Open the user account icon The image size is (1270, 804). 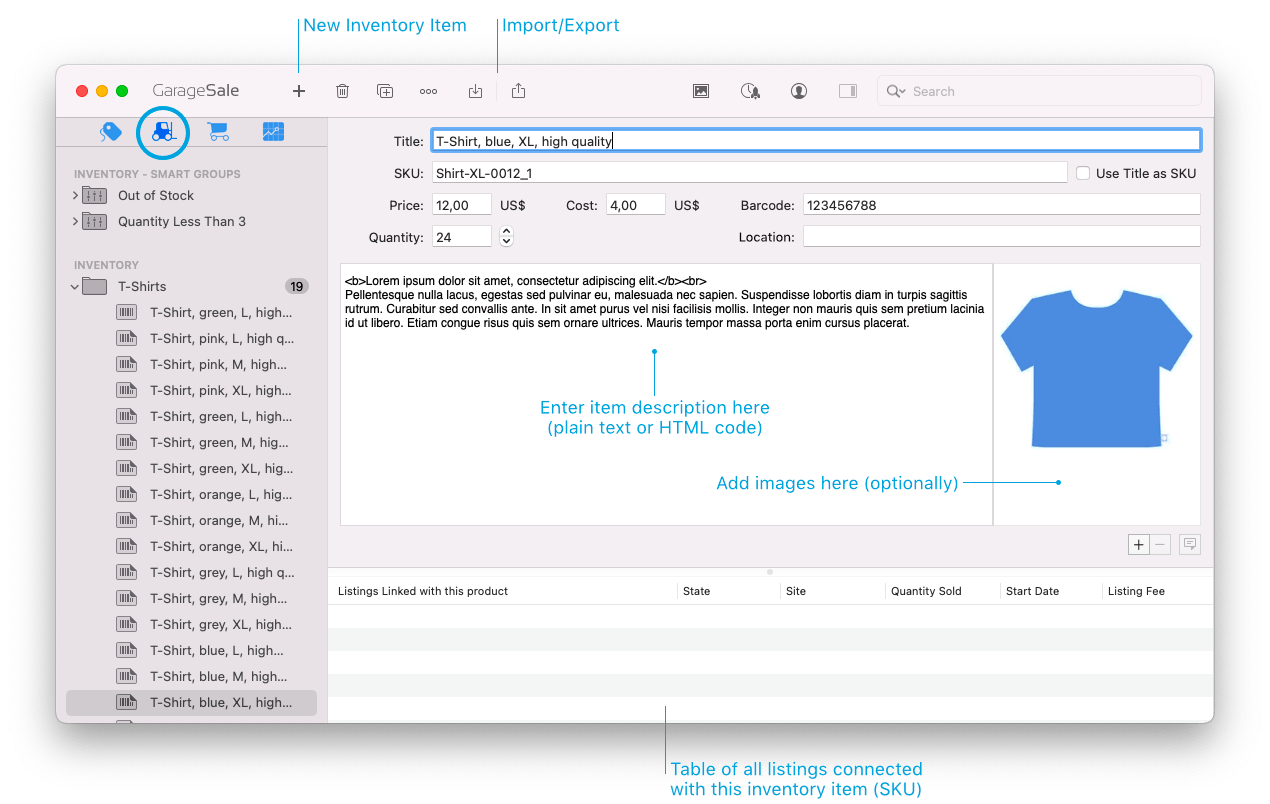pos(799,91)
